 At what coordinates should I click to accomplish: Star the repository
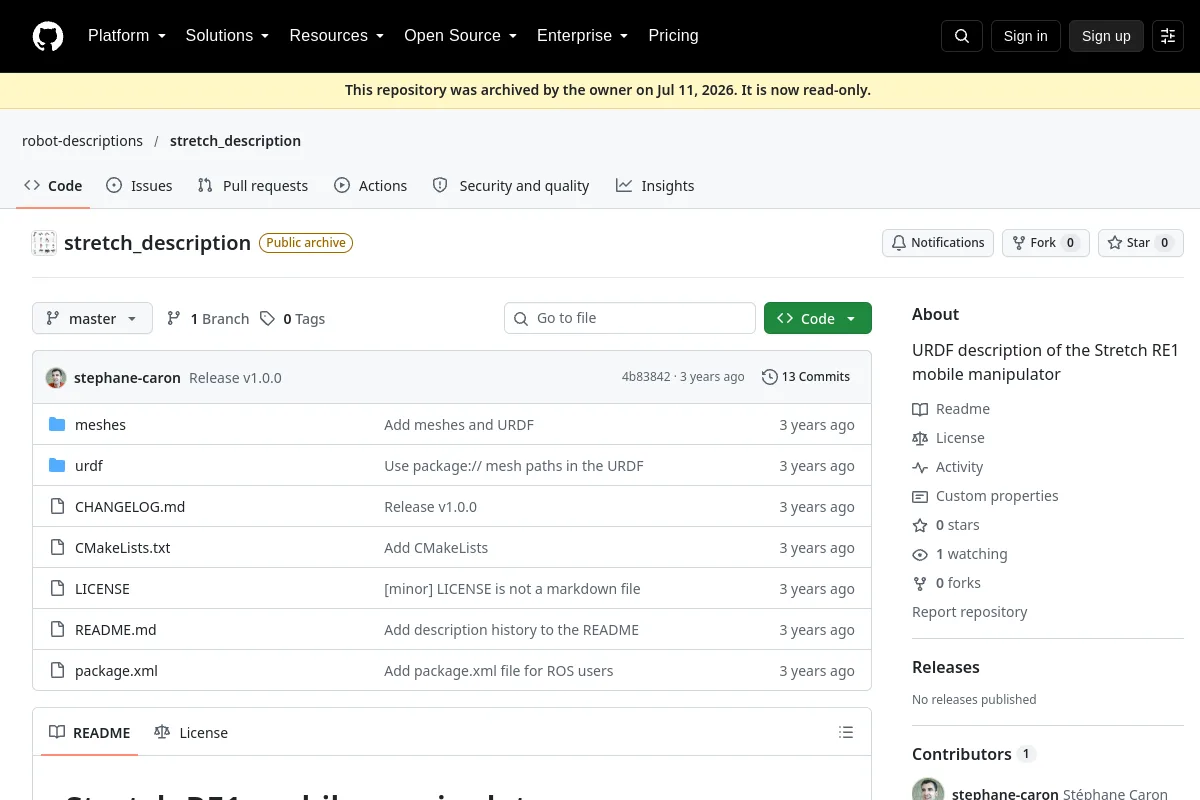(x=1141, y=243)
